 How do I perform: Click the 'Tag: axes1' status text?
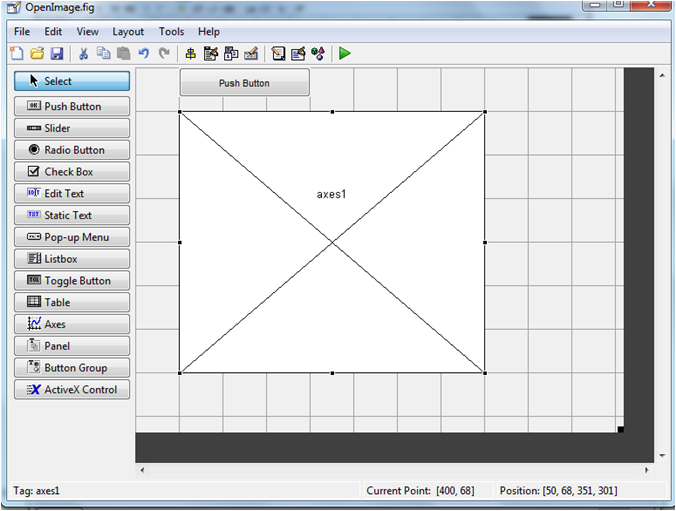point(36,491)
